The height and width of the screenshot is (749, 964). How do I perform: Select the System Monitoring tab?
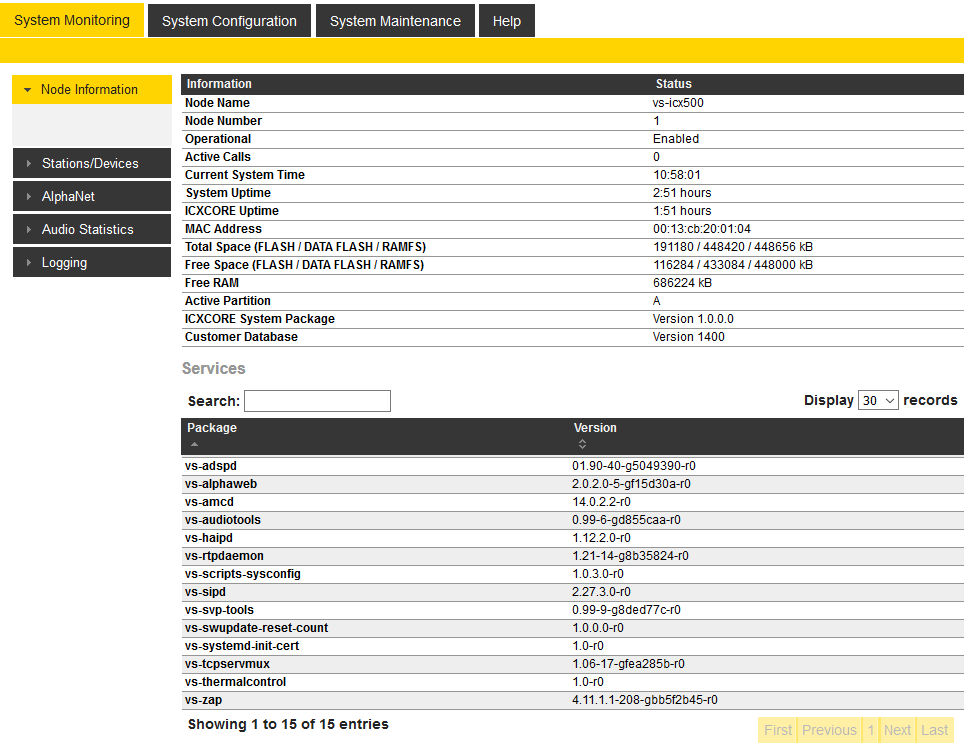[x=72, y=20]
